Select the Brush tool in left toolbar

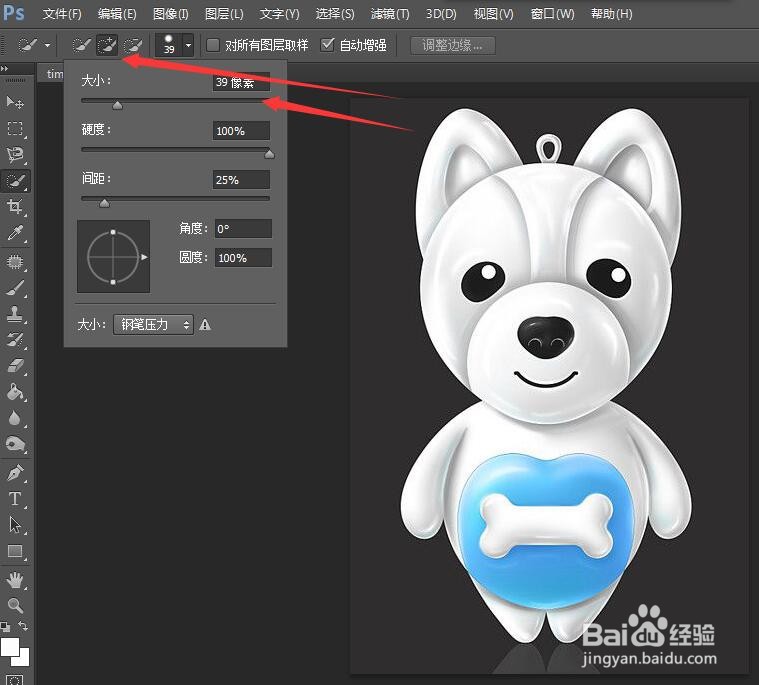[15, 289]
